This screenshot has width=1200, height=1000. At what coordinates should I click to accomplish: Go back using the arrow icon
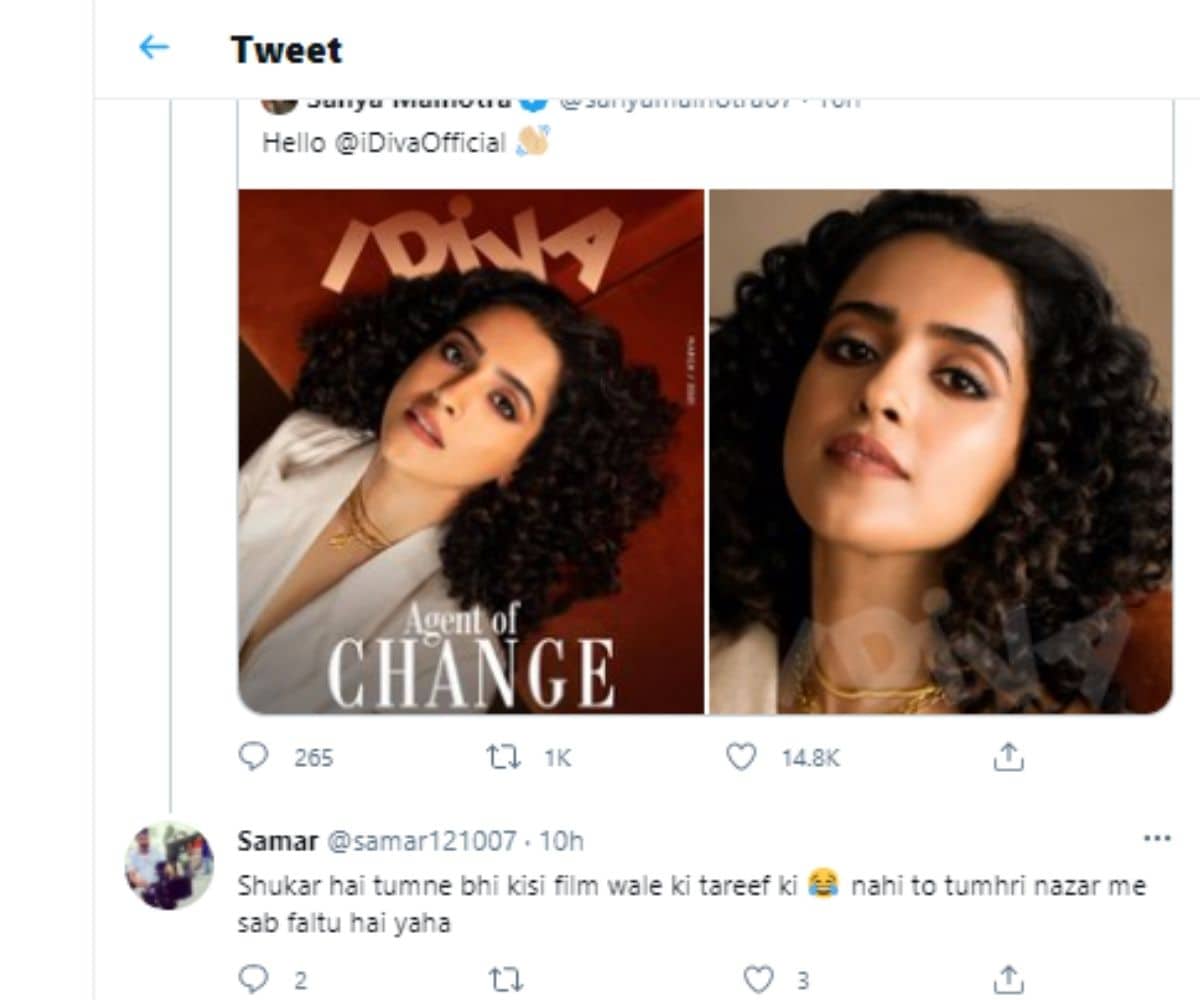153,47
